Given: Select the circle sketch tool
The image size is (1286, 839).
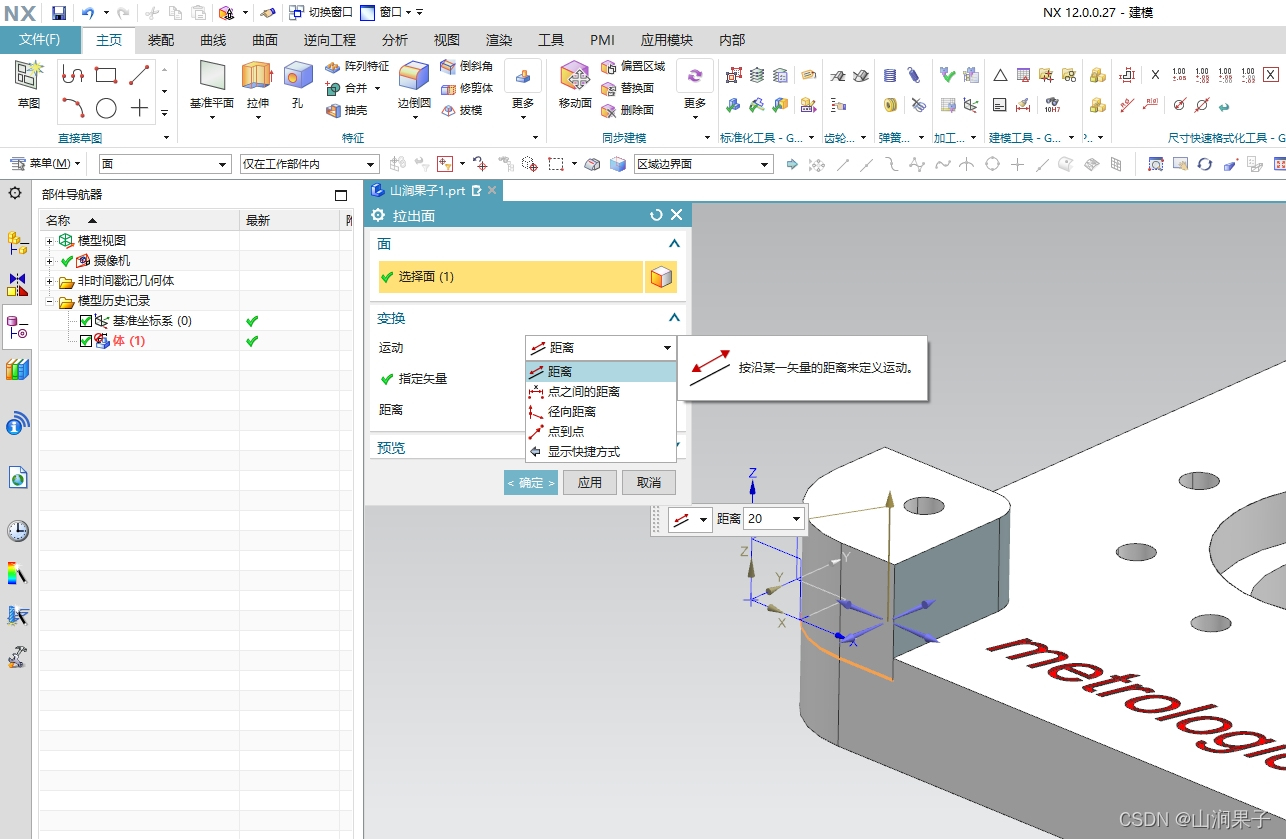Looking at the screenshot, I should [x=106, y=108].
